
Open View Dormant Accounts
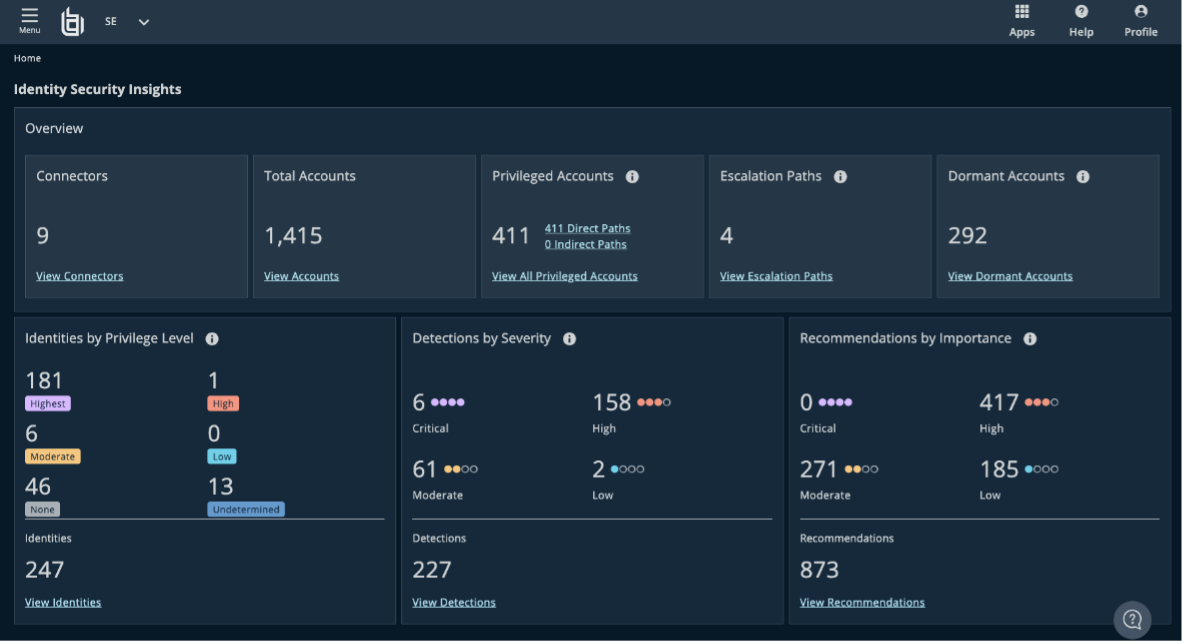point(1010,276)
